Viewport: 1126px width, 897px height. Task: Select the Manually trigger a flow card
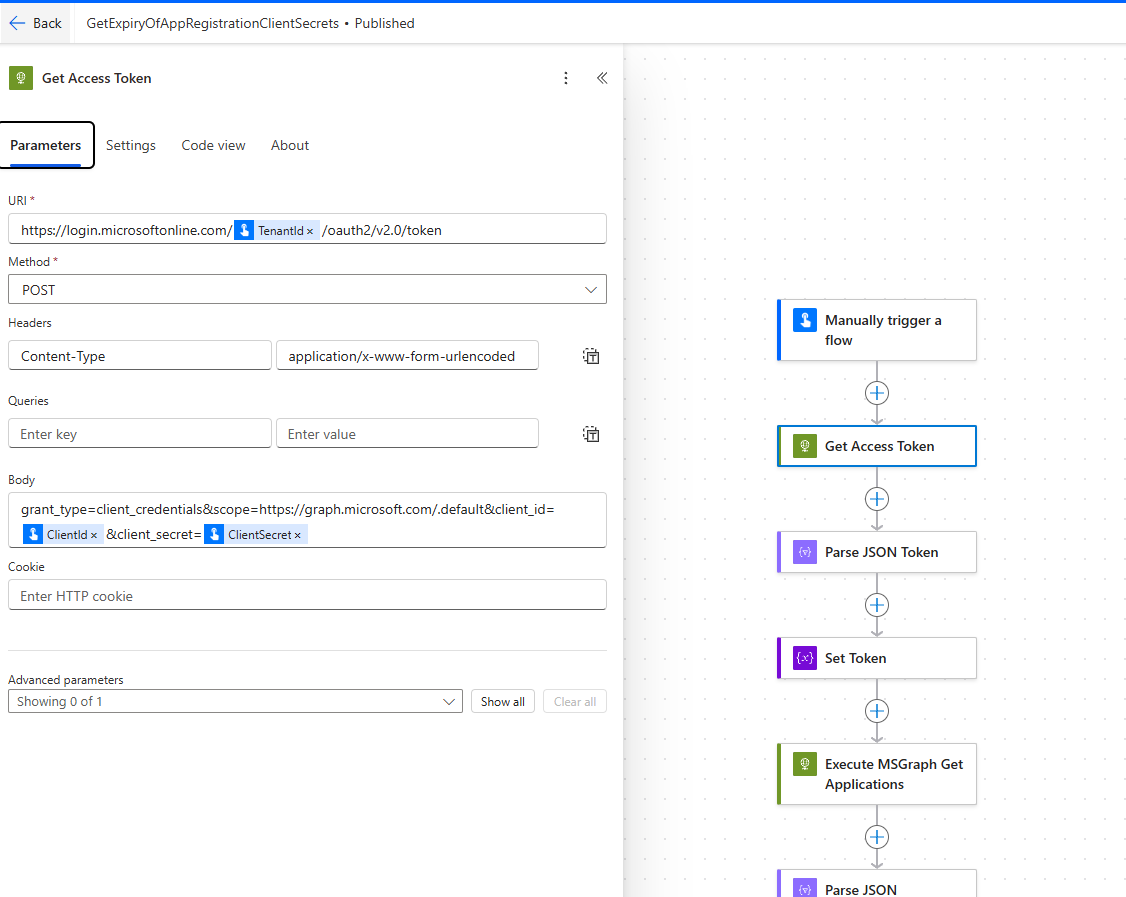877,330
